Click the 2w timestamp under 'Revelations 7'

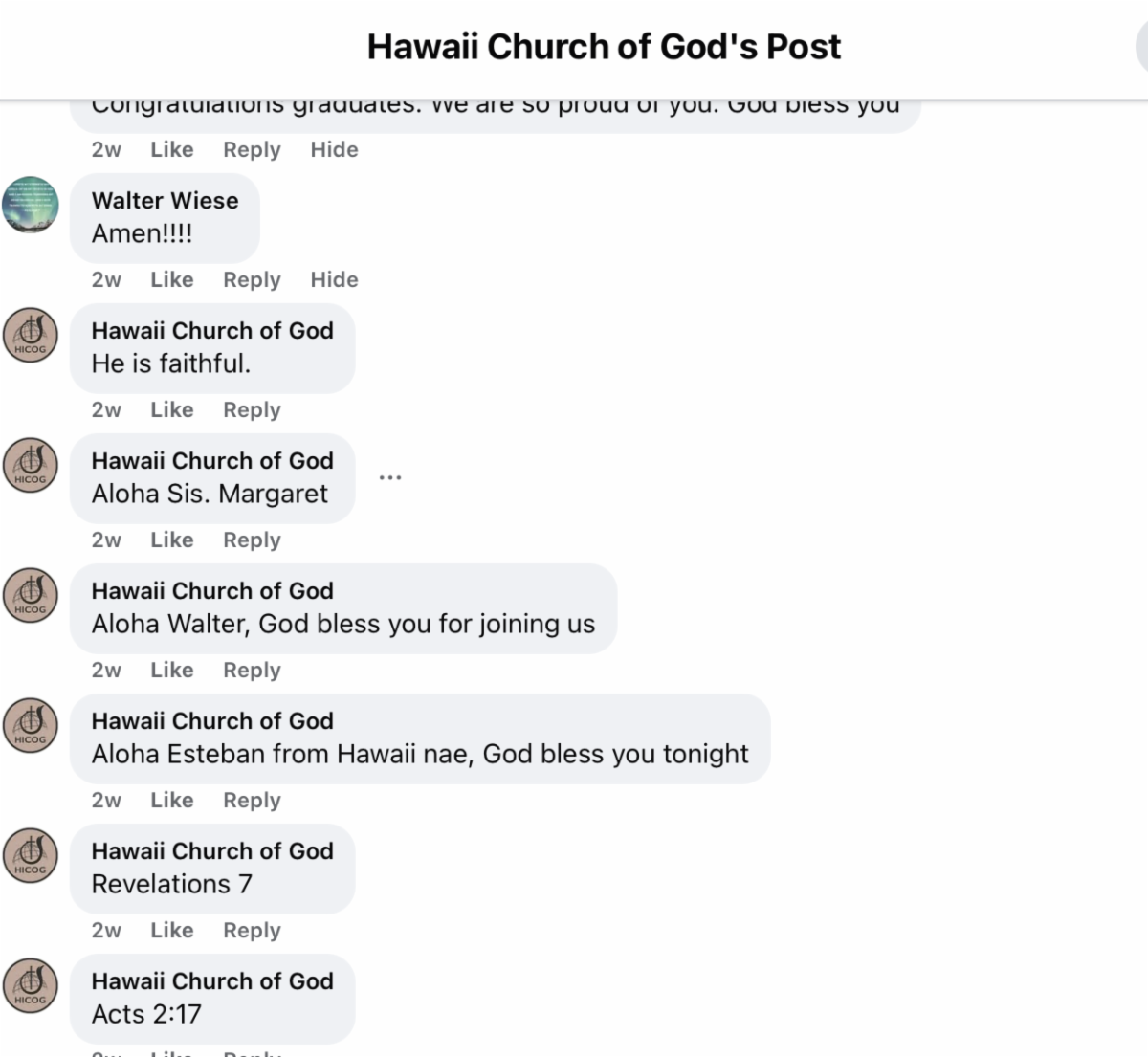pos(106,930)
